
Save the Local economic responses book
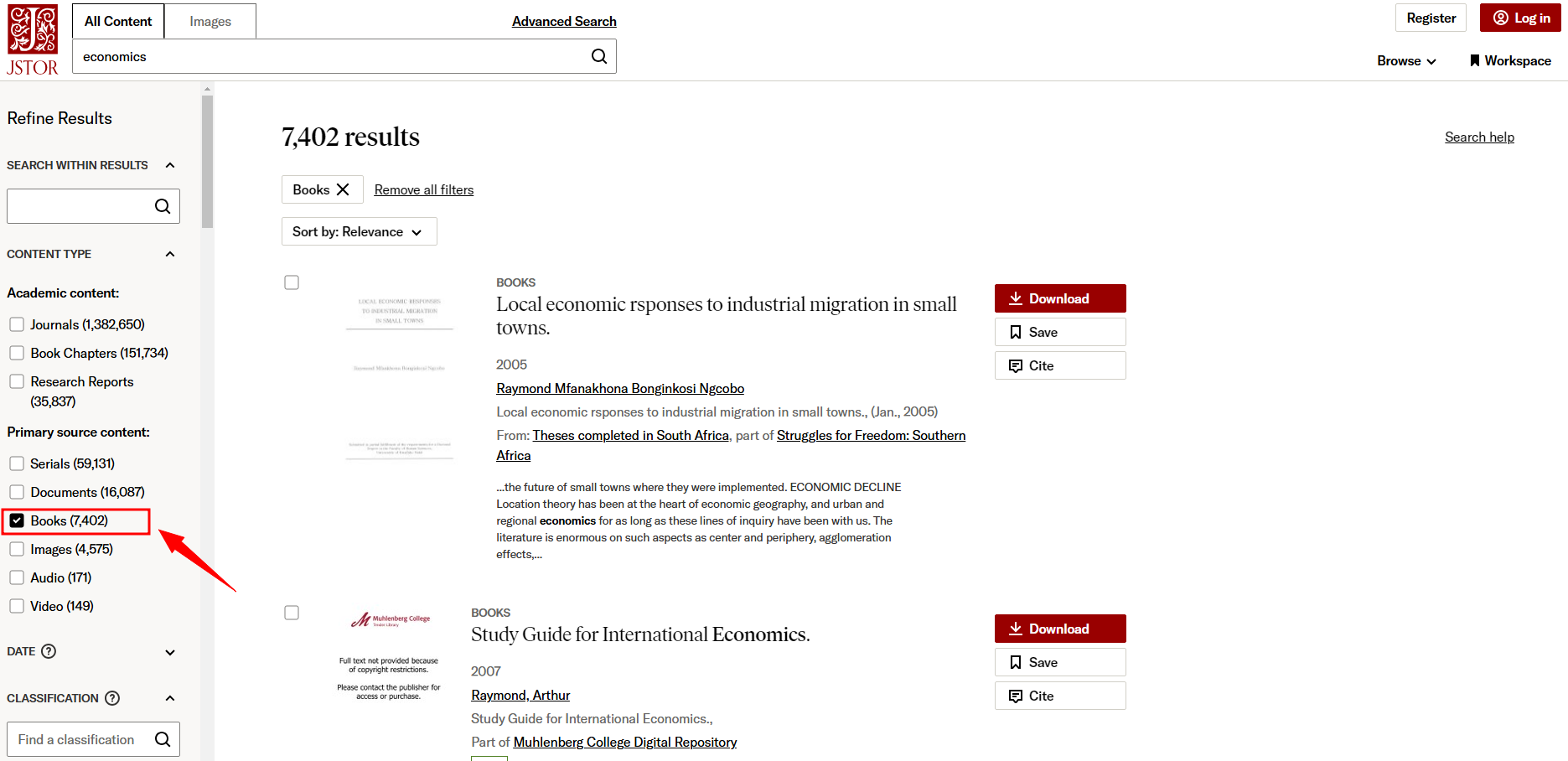[1059, 332]
